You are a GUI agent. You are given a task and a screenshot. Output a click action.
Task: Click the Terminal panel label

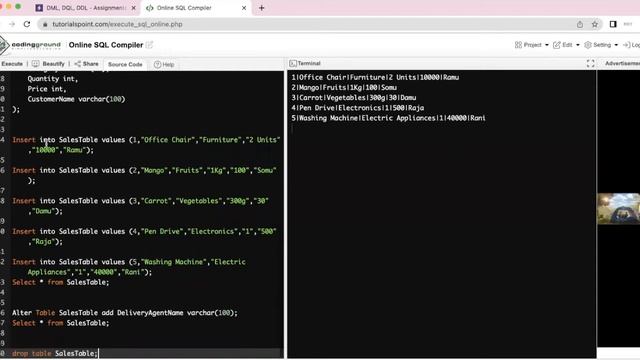coord(305,63)
